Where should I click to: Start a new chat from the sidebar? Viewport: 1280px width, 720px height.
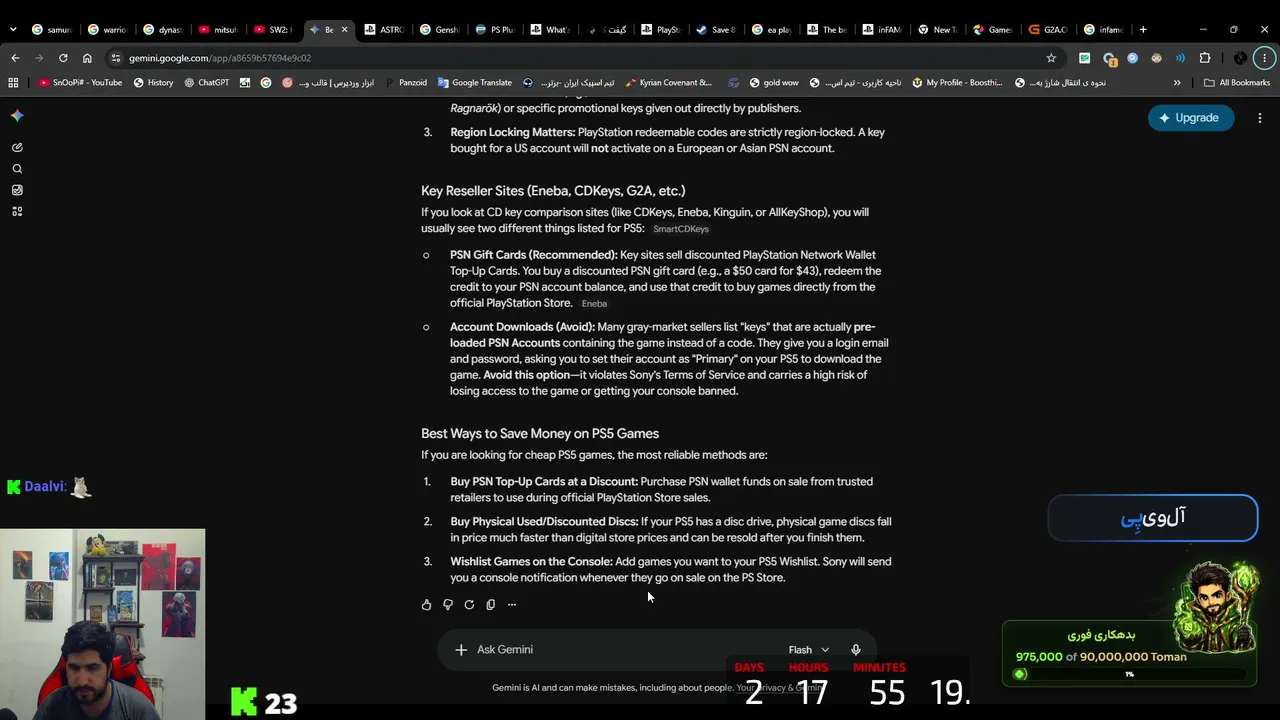[x=17, y=147]
